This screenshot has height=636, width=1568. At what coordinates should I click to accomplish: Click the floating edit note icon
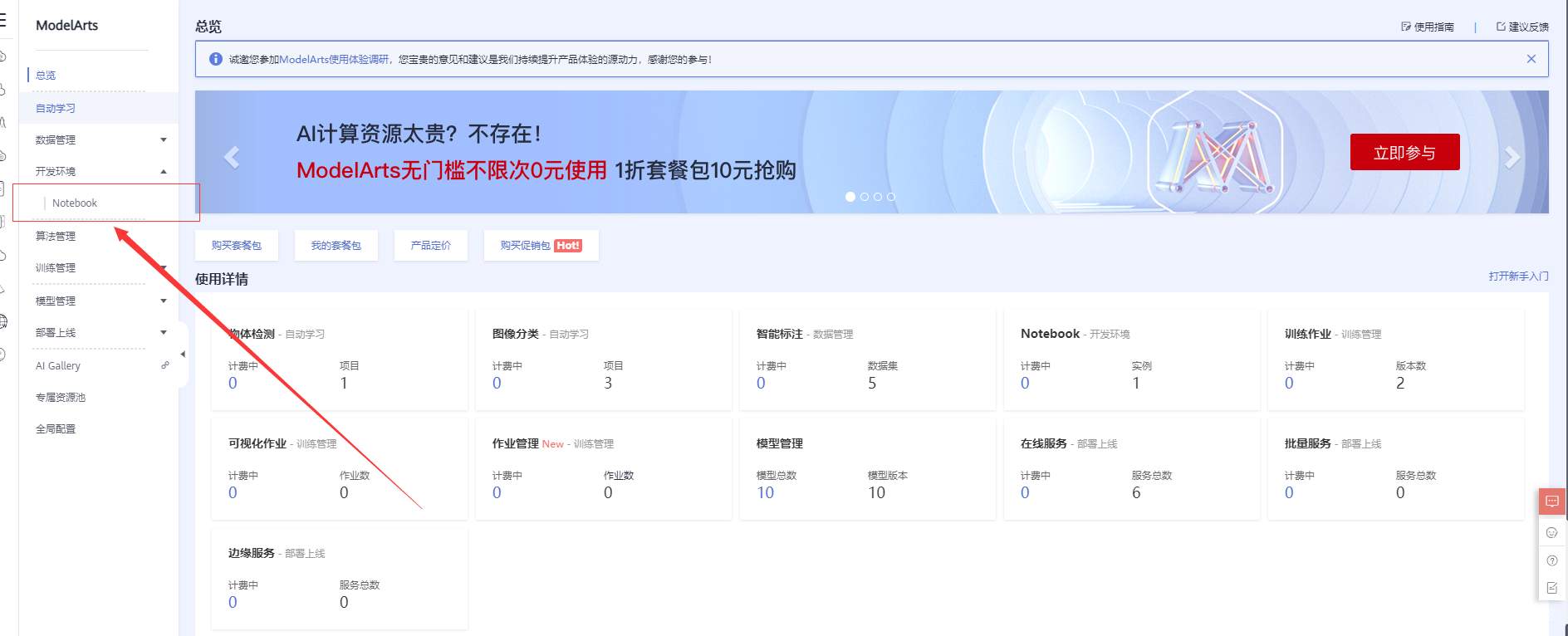point(1551,588)
